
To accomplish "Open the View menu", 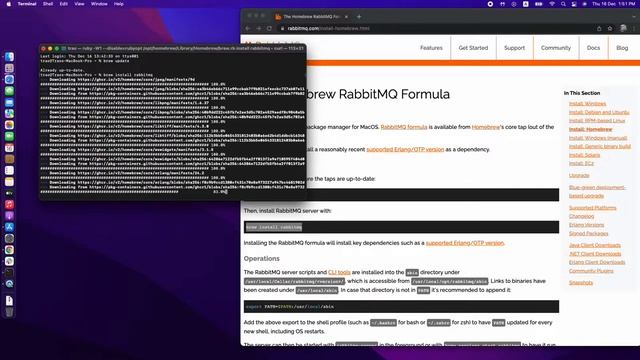I will tap(79, 4).
